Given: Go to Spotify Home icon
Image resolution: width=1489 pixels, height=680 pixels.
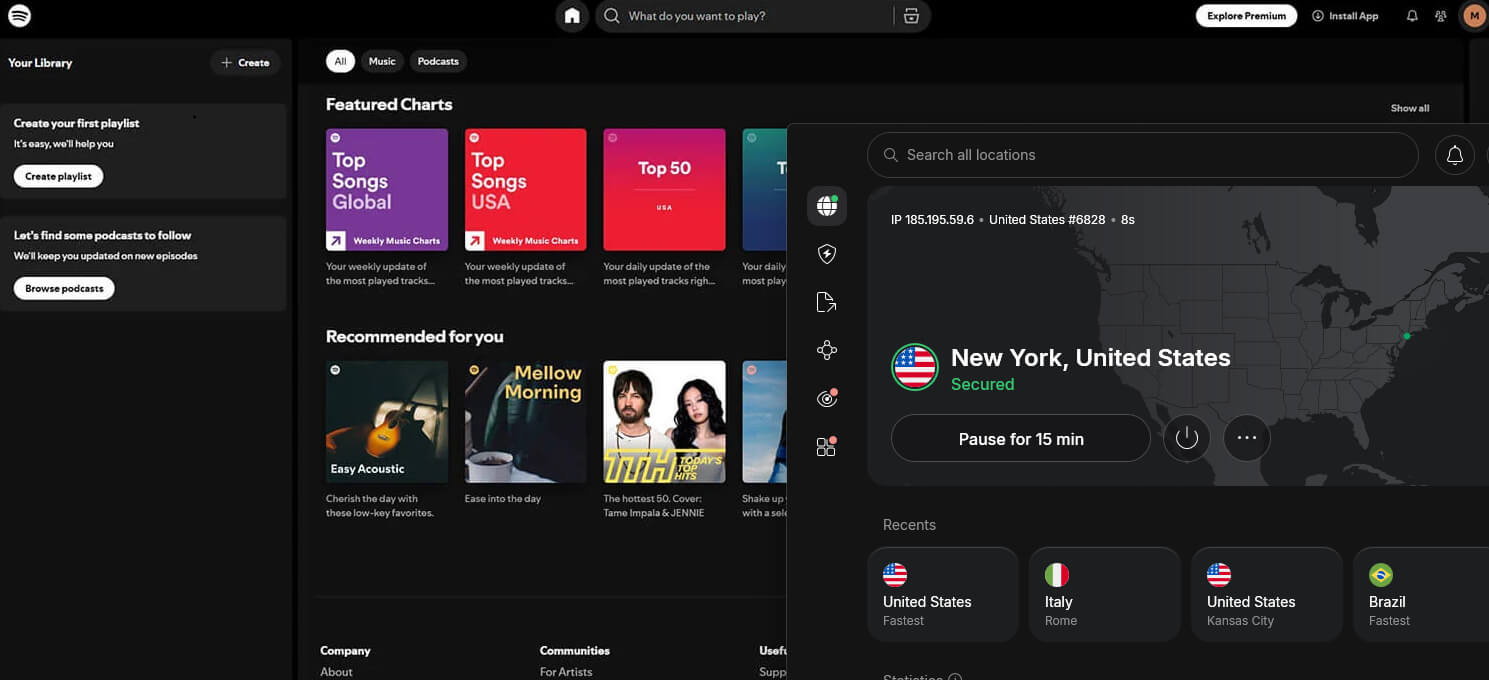Looking at the screenshot, I should pyautogui.click(x=572, y=16).
